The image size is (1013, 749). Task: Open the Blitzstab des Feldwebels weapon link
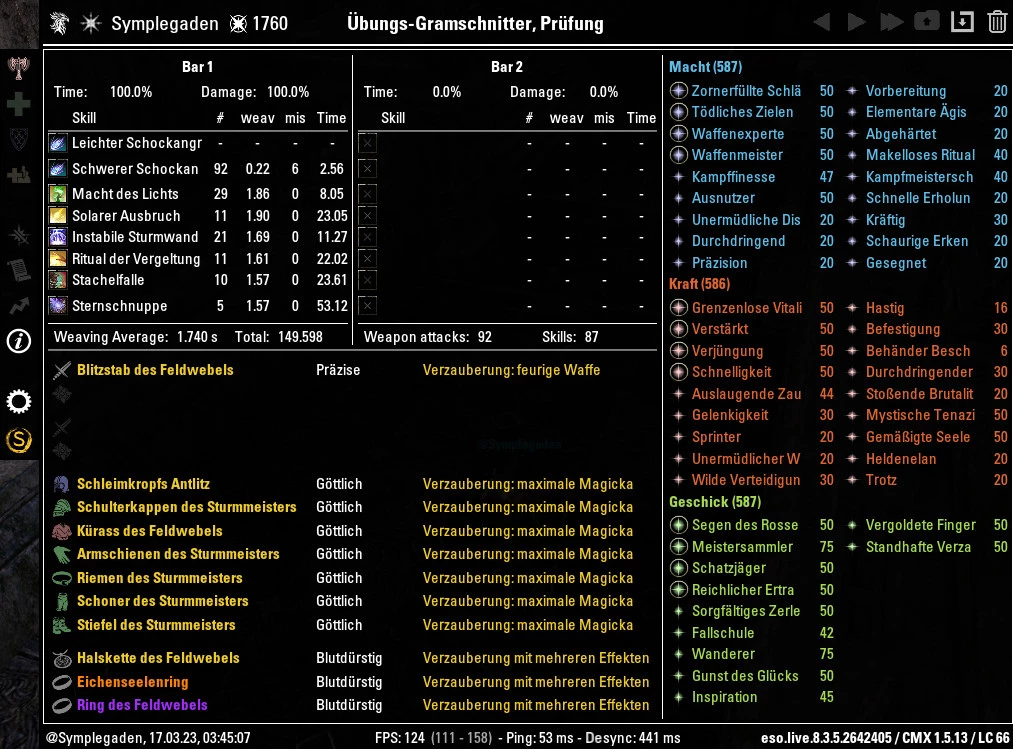click(x=155, y=370)
